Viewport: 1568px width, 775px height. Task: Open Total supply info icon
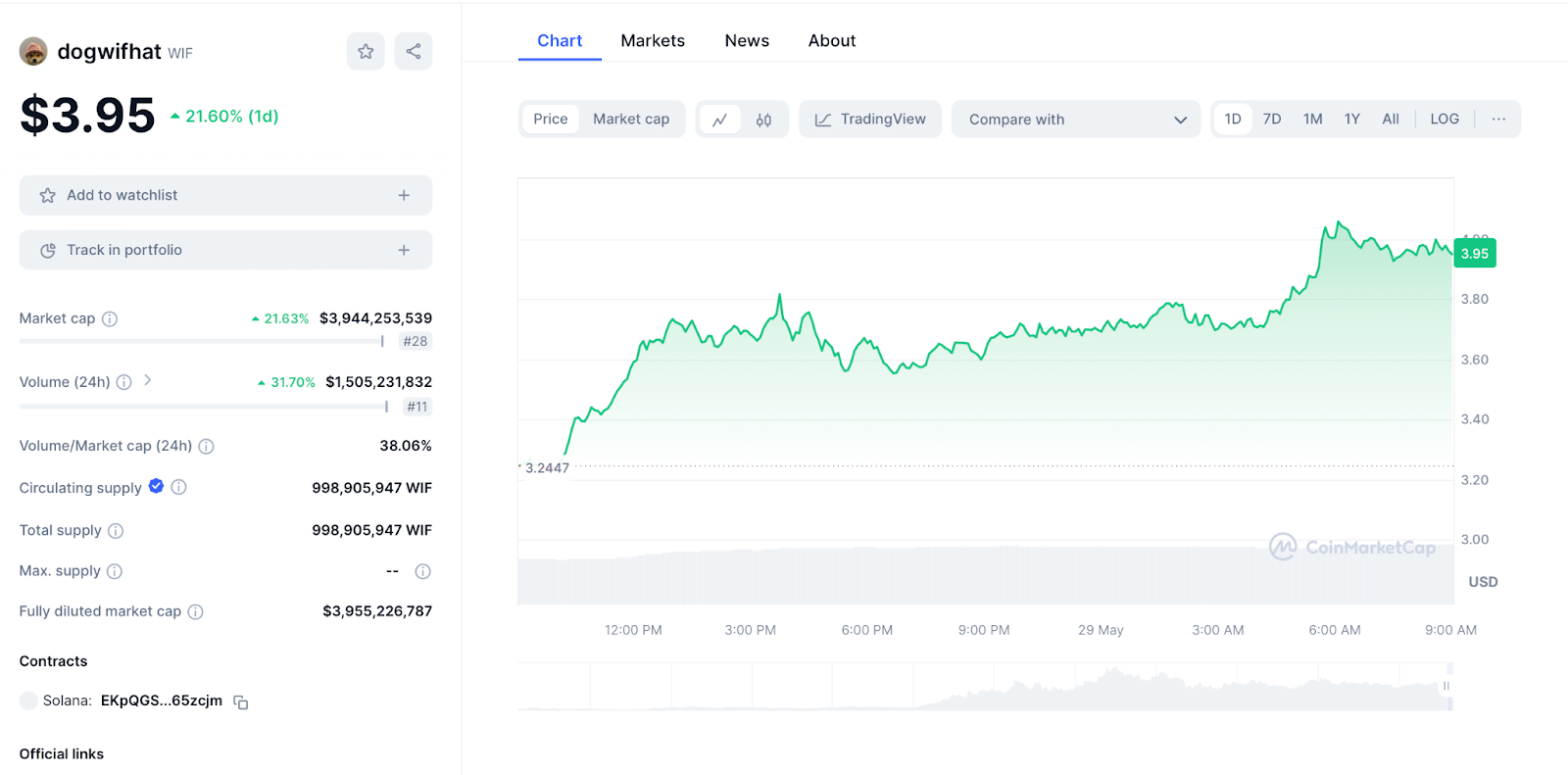tap(116, 530)
